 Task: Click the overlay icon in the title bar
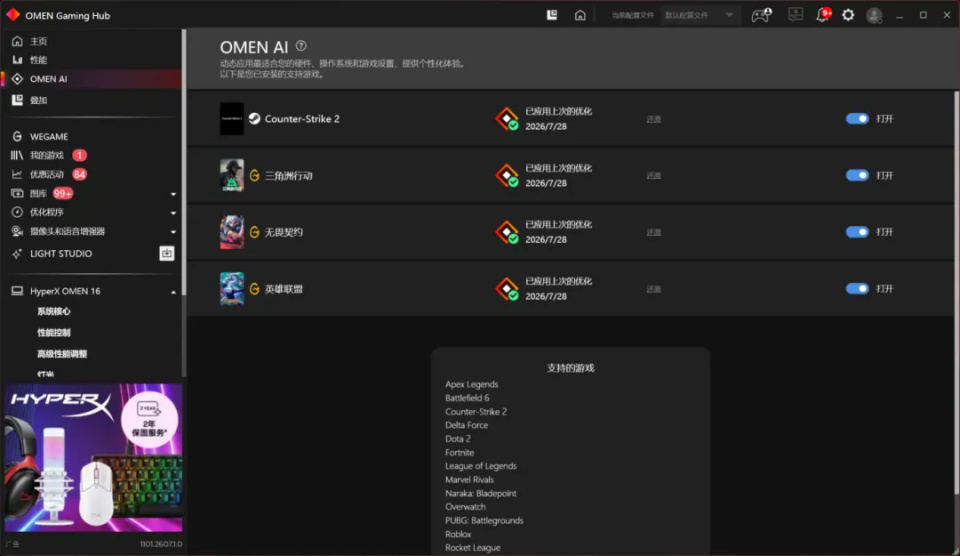click(552, 15)
